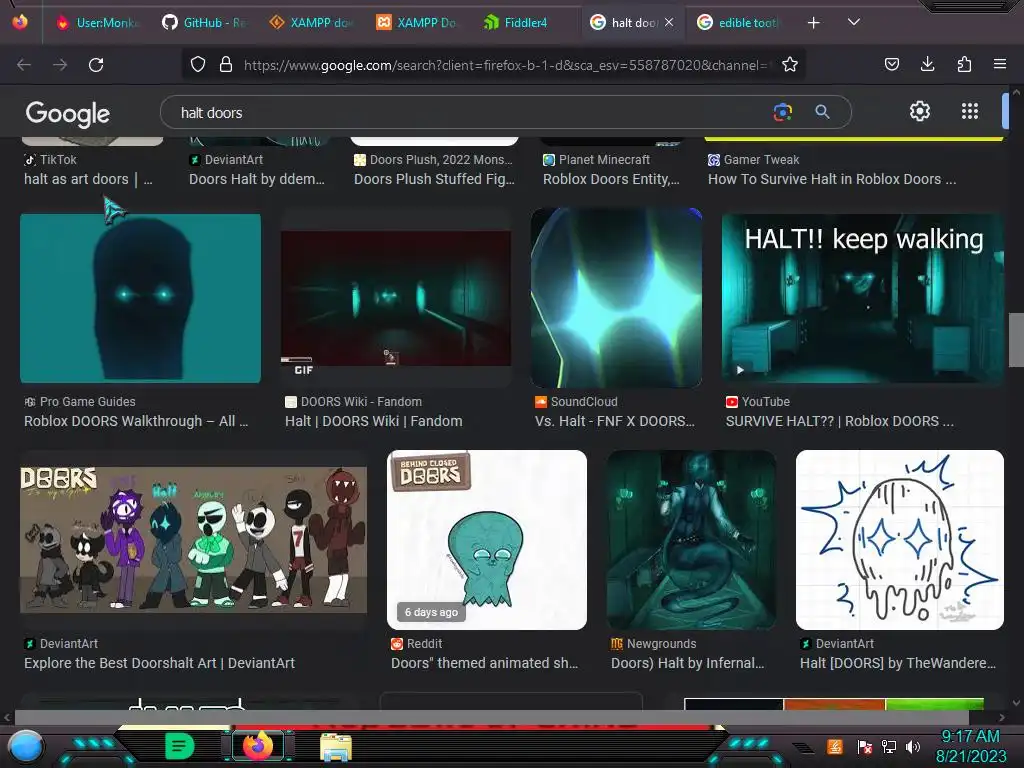Image resolution: width=1024 pixels, height=768 pixels.
Task: Open the Google apps grid
Action: coord(970,112)
